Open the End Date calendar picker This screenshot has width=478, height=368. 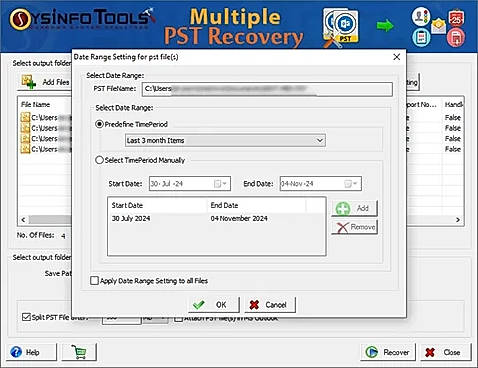point(351,184)
